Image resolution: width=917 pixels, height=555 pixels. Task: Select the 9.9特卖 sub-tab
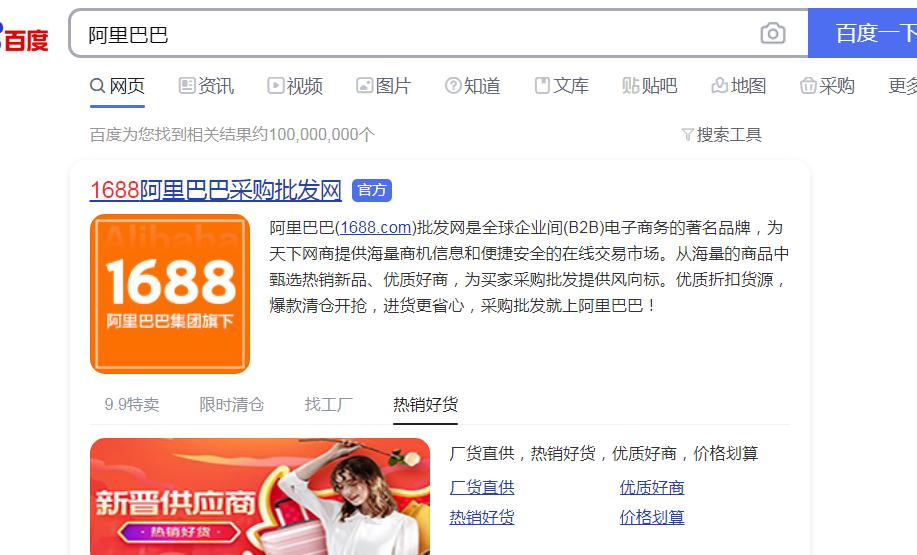point(132,405)
